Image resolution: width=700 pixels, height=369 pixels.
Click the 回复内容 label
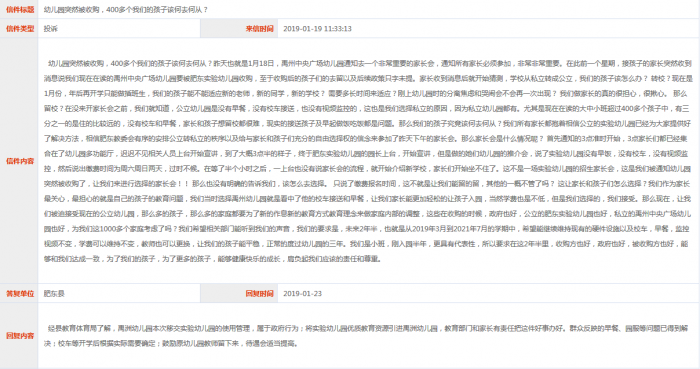[20, 336]
